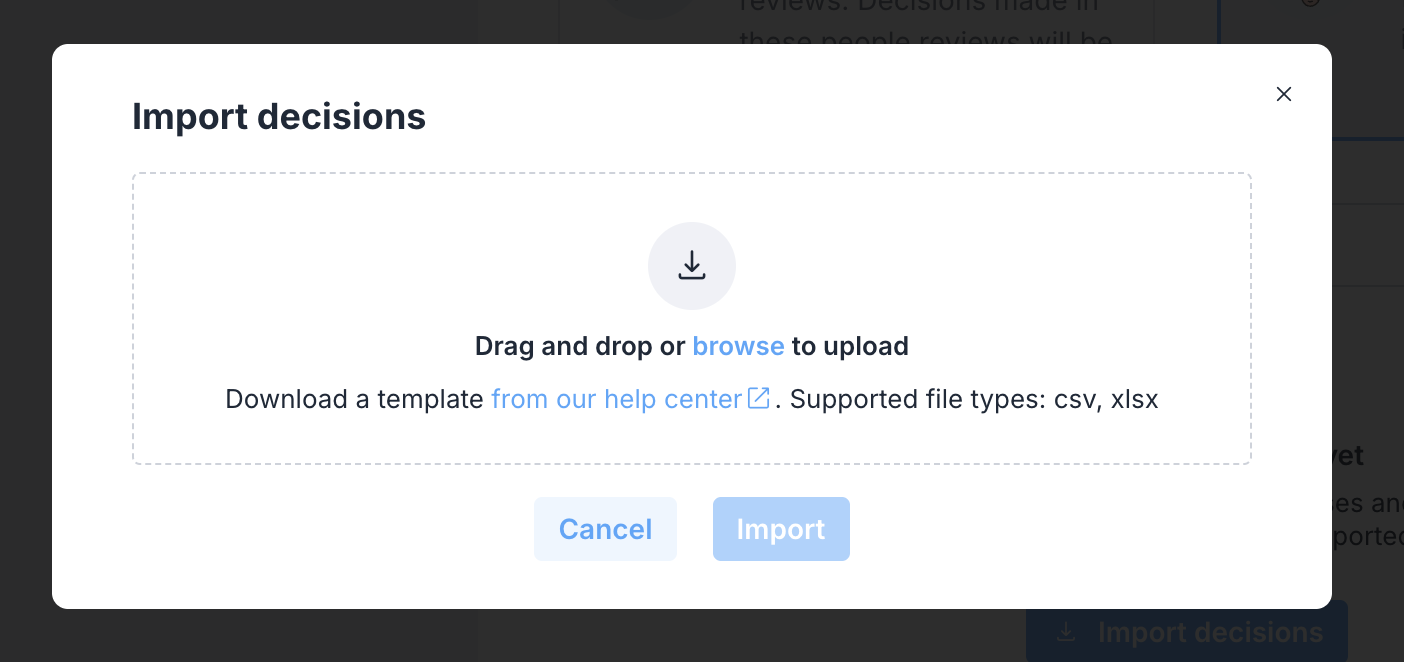Click the circular upload arrow icon
This screenshot has height=662, width=1404.
pos(692,266)
